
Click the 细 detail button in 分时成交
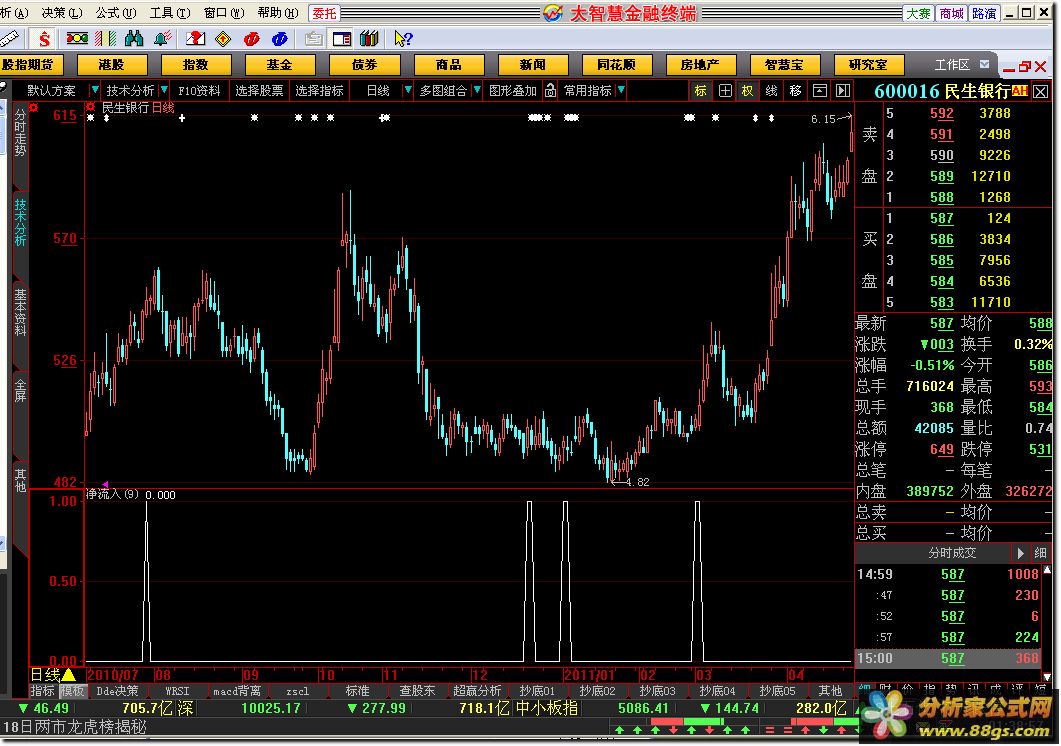1041,553
